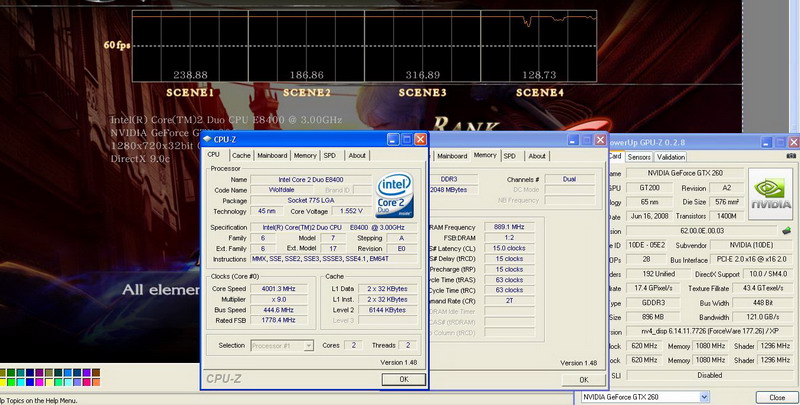The height and width of the screenshot is (405, 800).
Task: Click the DRAM Frequency value 889.1 MHz
Action: [509, 227]
